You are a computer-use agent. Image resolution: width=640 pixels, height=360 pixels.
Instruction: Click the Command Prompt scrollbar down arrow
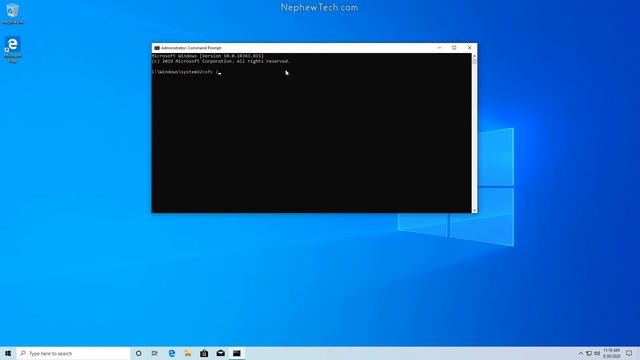[x=474, y=210]
